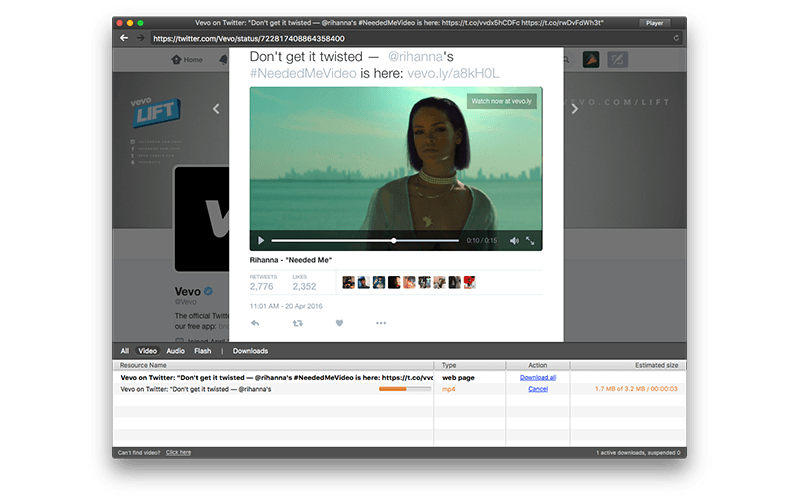Switch to the Flash filter tab
The image size is (800, 500).
pyautogui.click(x=203, y=351)
